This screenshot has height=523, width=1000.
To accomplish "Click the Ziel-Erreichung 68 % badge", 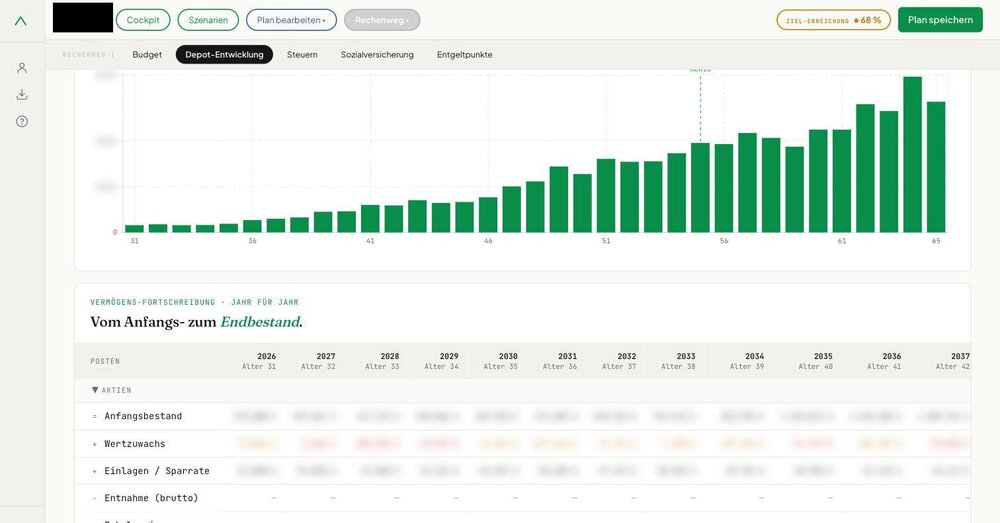I will point(834,20).
